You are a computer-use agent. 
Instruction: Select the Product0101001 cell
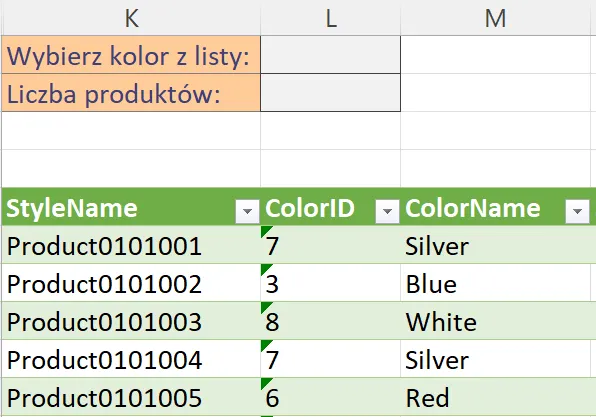(x=131, y=245)
